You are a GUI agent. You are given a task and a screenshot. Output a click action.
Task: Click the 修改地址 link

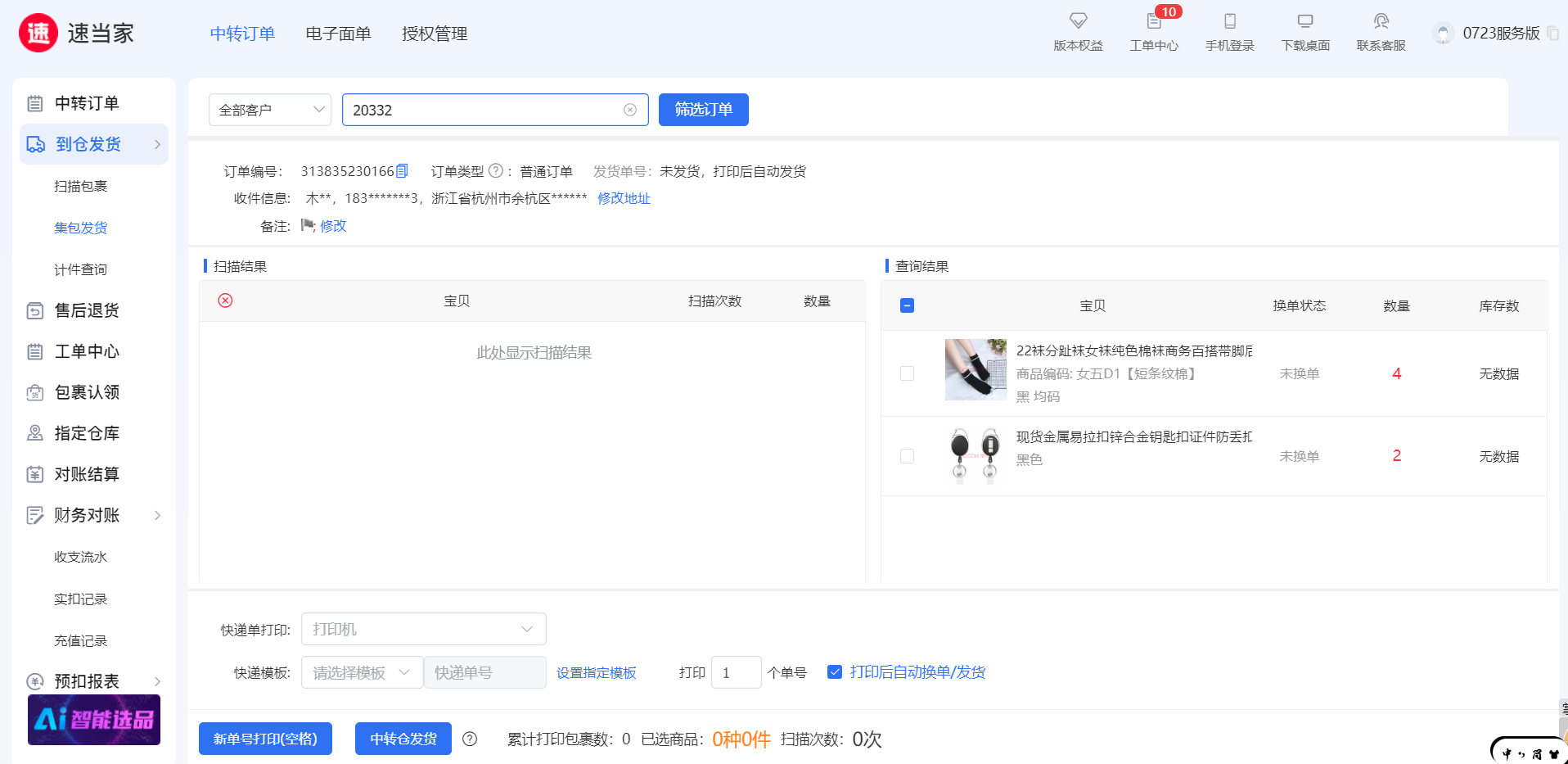point(624,198)
